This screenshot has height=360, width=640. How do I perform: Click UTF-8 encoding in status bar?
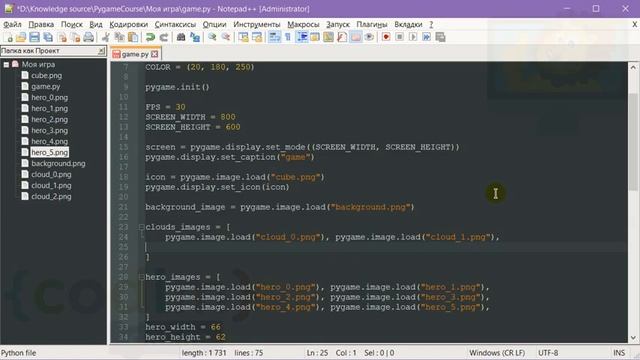[x=548, y=353]
